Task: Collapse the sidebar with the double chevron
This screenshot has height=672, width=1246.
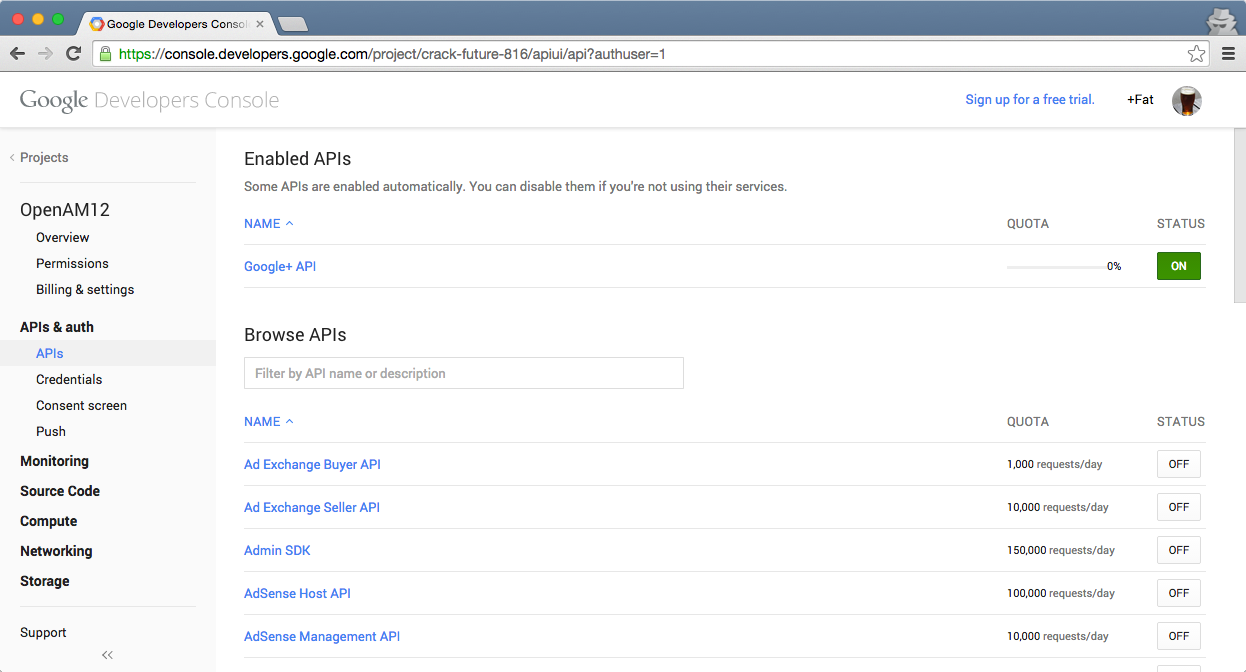Action: tap(107, 655)
